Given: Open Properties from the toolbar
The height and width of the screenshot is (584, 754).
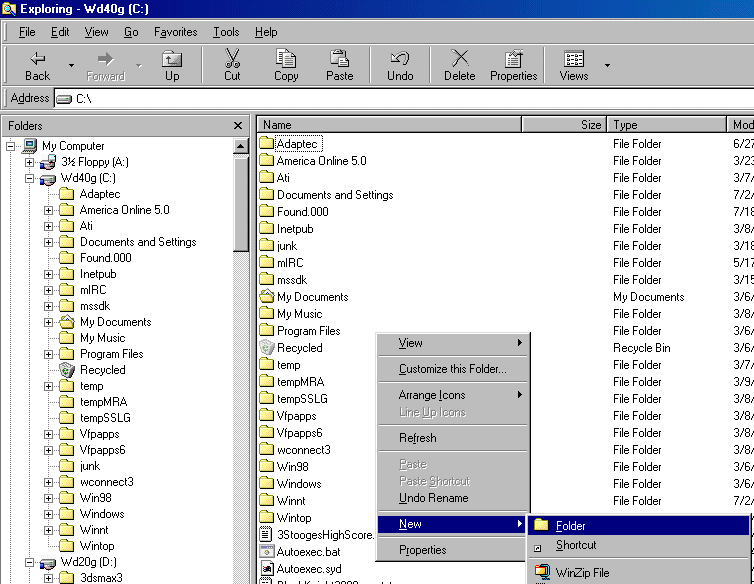Looking at the screenshot, I should pyautogui.click(x=514, y=65).
